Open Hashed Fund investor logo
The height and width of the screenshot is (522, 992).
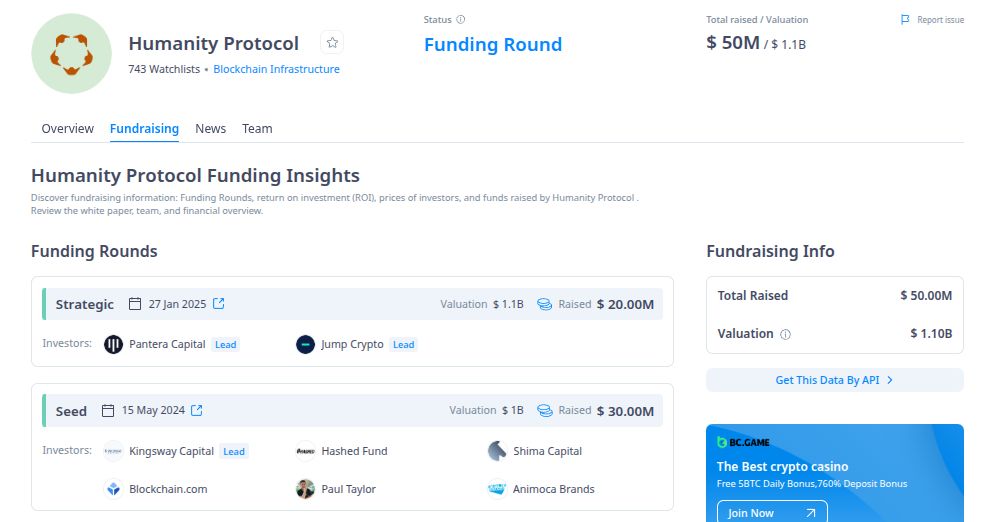[x=306, y=451]
